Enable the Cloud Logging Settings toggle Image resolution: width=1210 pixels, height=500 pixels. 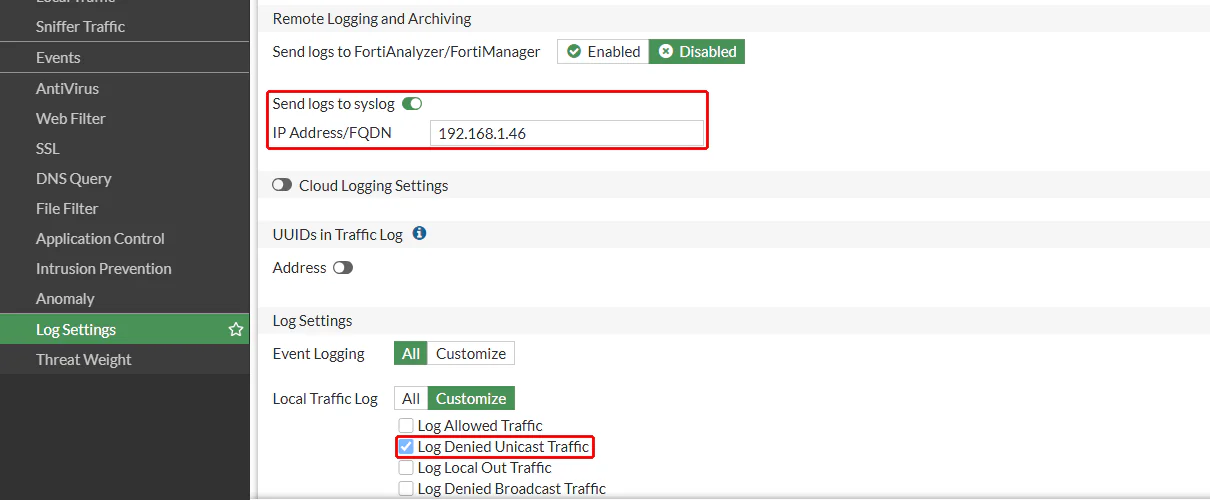[282, 185]
